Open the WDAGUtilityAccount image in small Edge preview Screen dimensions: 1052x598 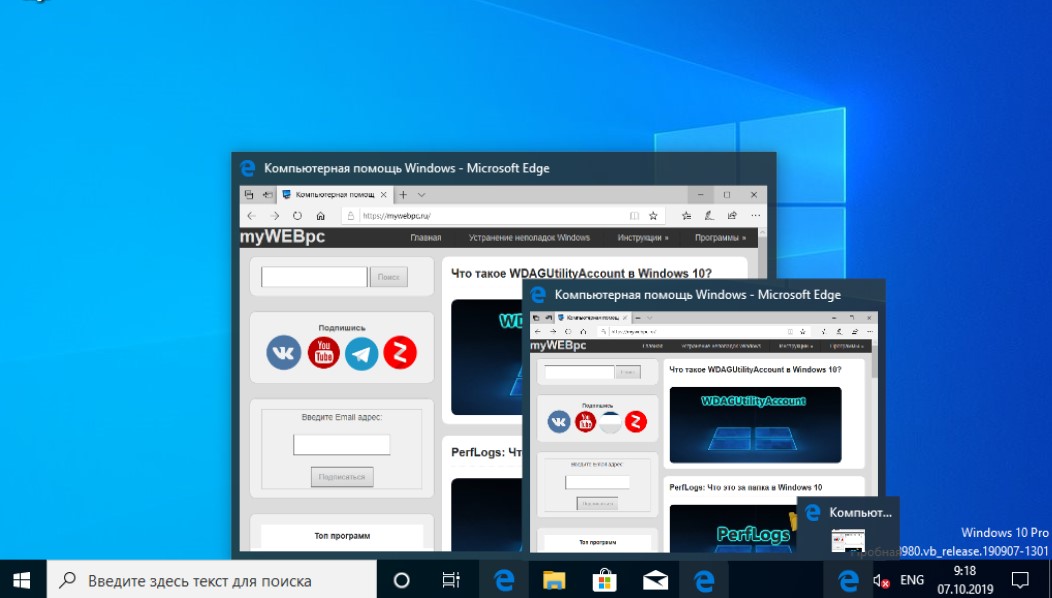click(755, 425)
